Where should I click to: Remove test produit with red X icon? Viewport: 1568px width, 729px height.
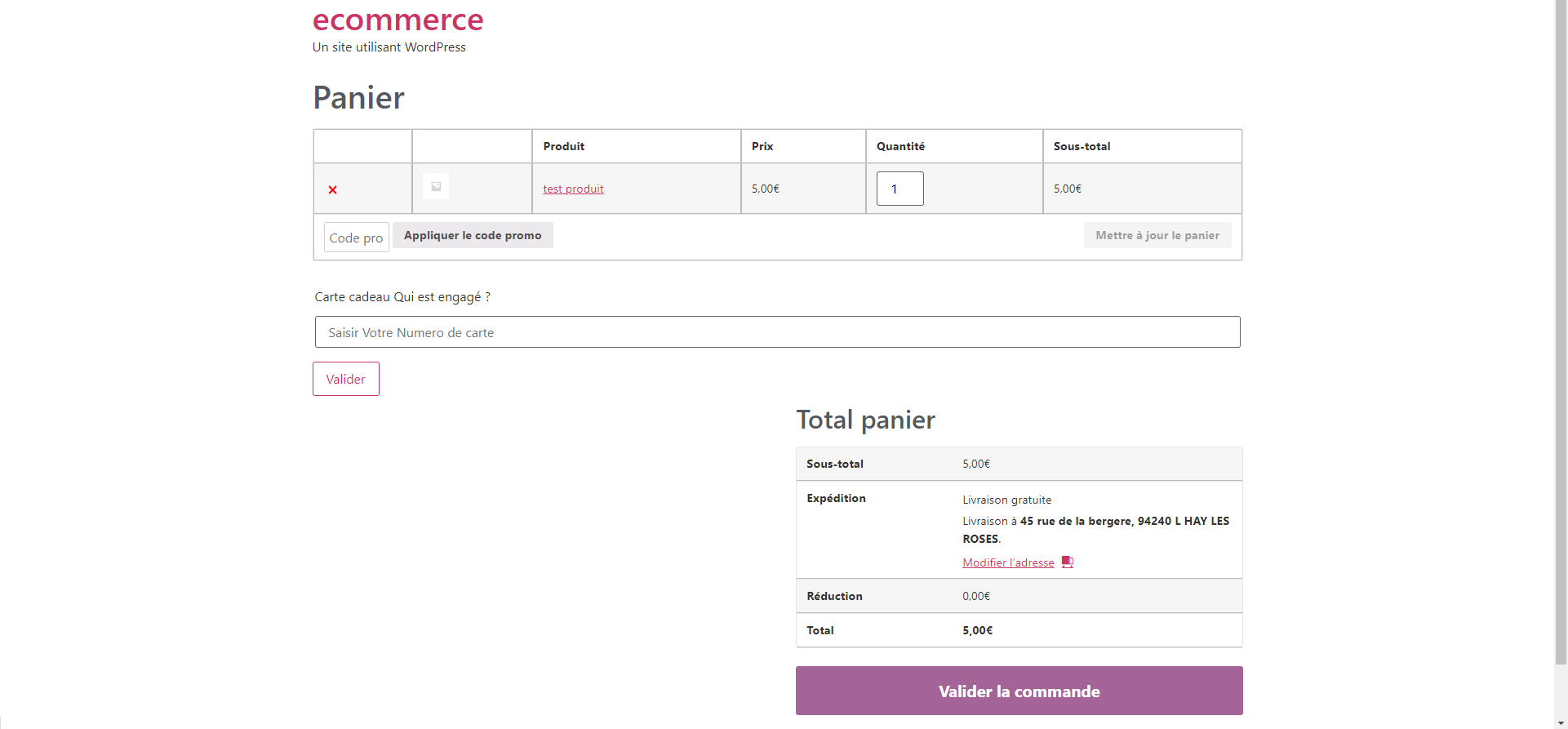click(x=332, y=189)
